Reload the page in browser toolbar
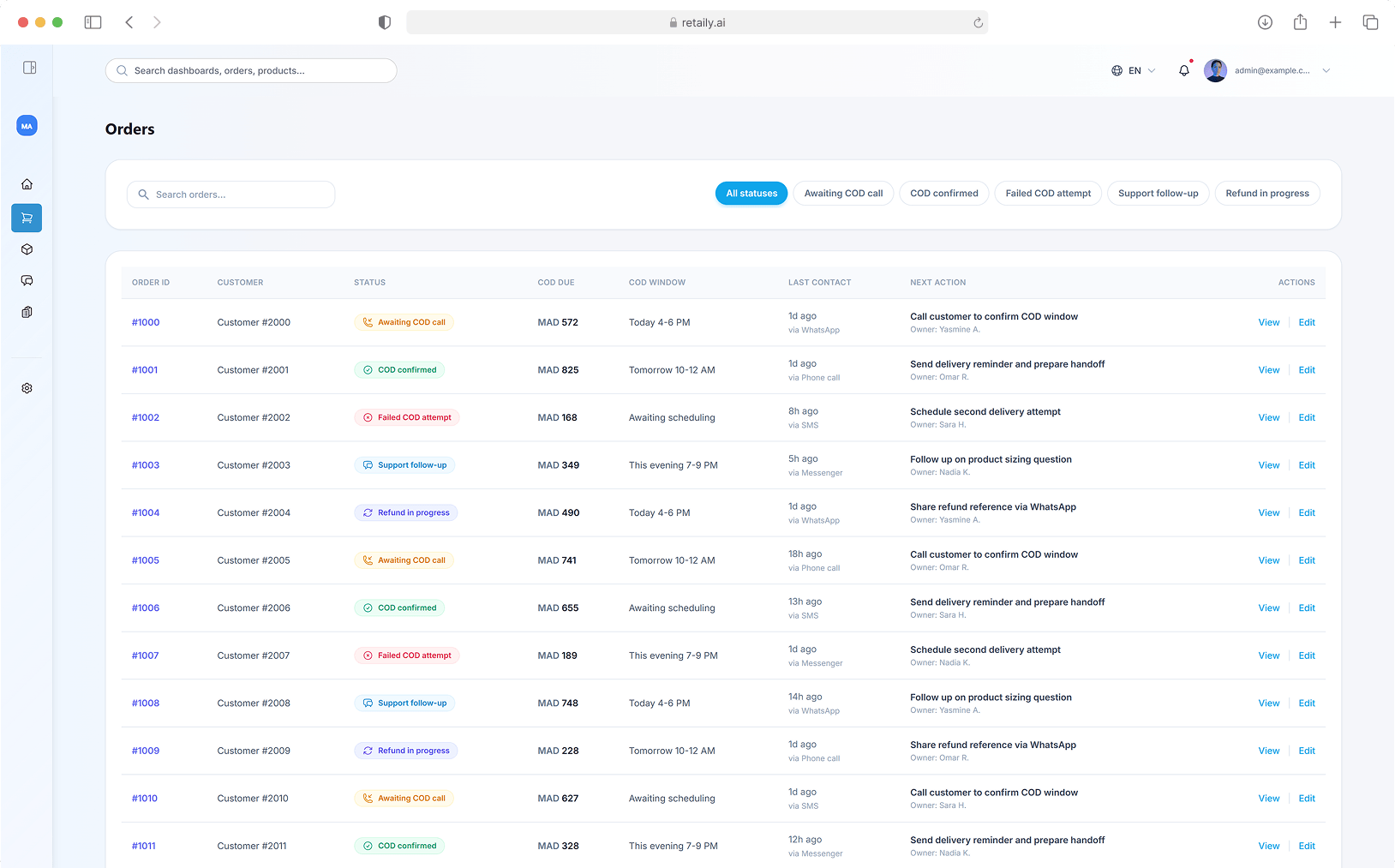This screenshot has width=1395, height=868. pos(978,23)
